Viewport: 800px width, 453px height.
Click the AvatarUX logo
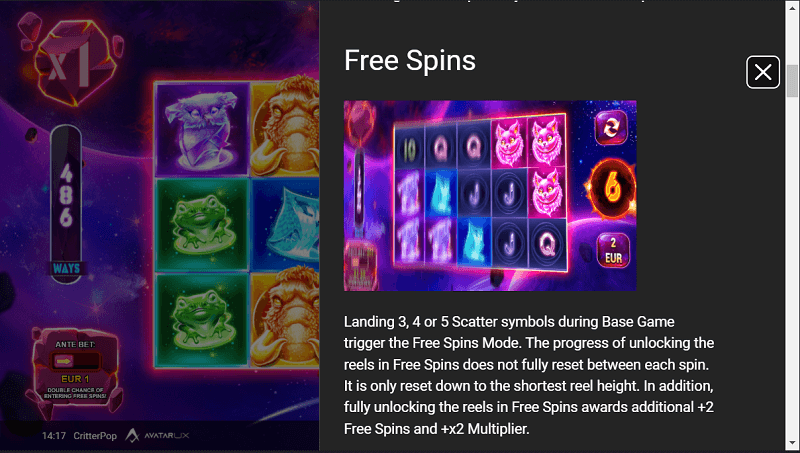157,435
